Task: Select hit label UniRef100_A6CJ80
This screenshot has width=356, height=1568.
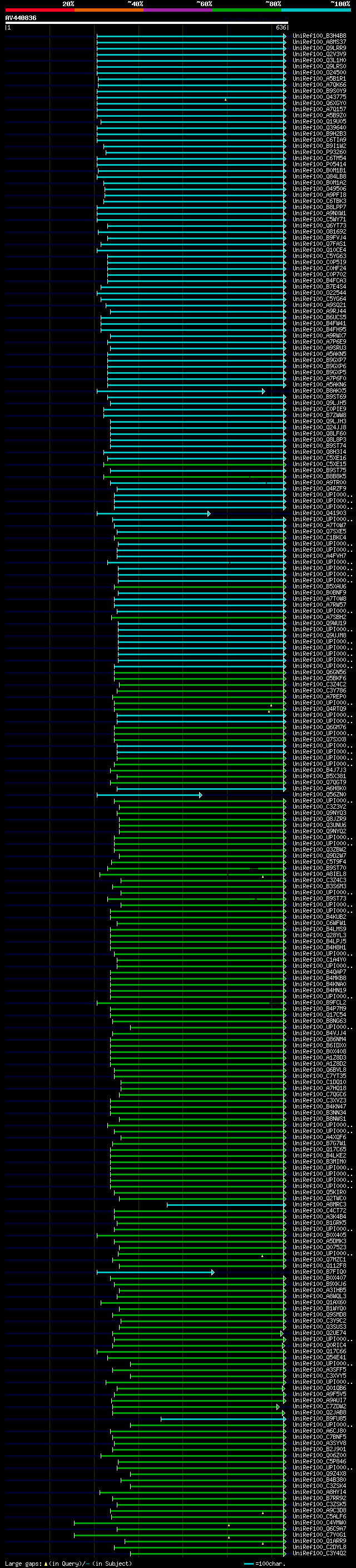Action: coord(319,1431)
